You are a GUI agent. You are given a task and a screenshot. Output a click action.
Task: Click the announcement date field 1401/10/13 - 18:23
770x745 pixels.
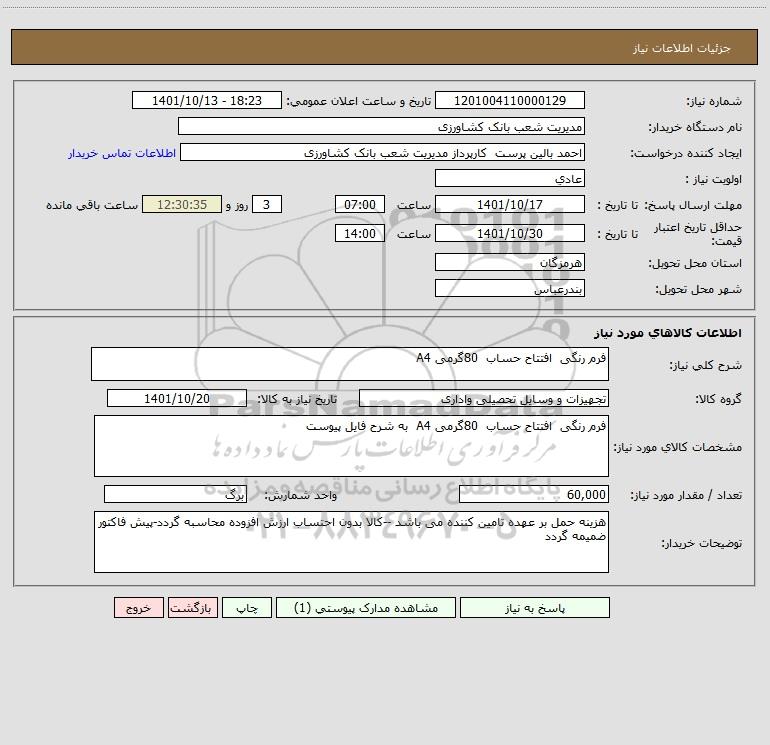207,100
